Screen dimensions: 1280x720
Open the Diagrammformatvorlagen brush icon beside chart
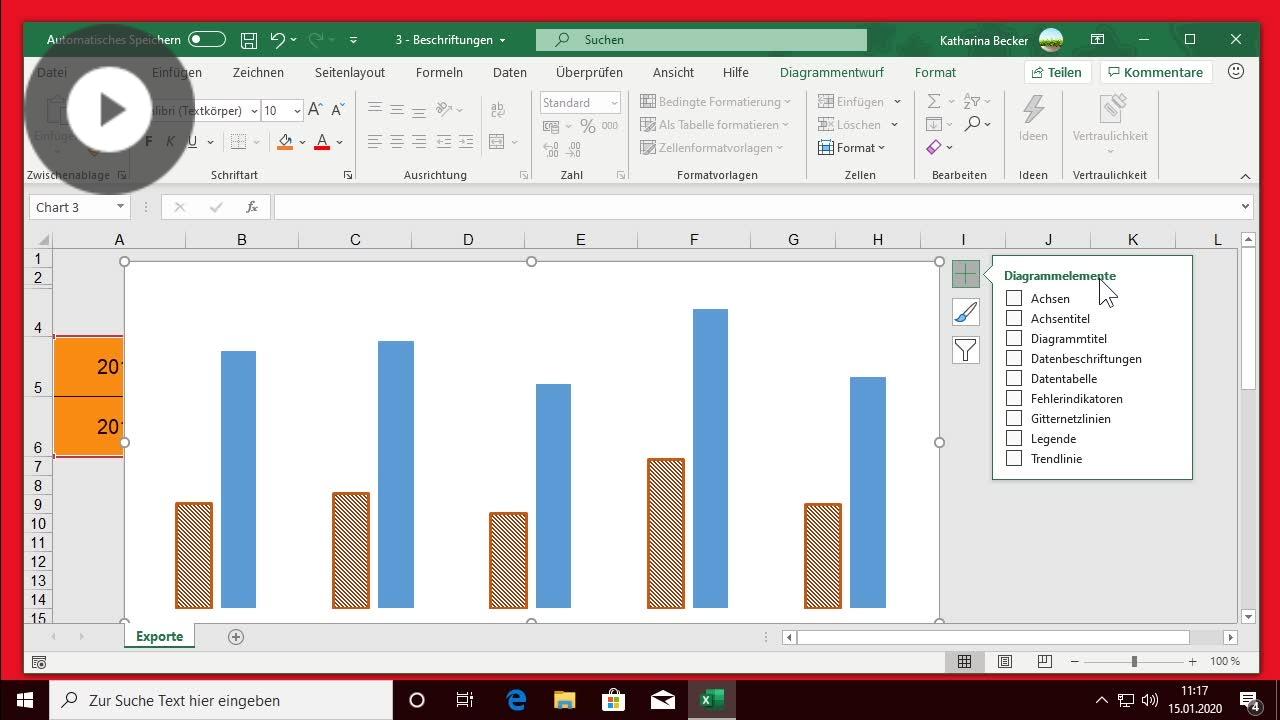click(964, 312)
